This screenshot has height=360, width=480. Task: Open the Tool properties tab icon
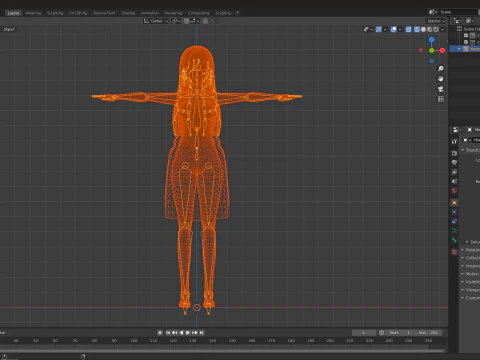(x=454, y=141)
